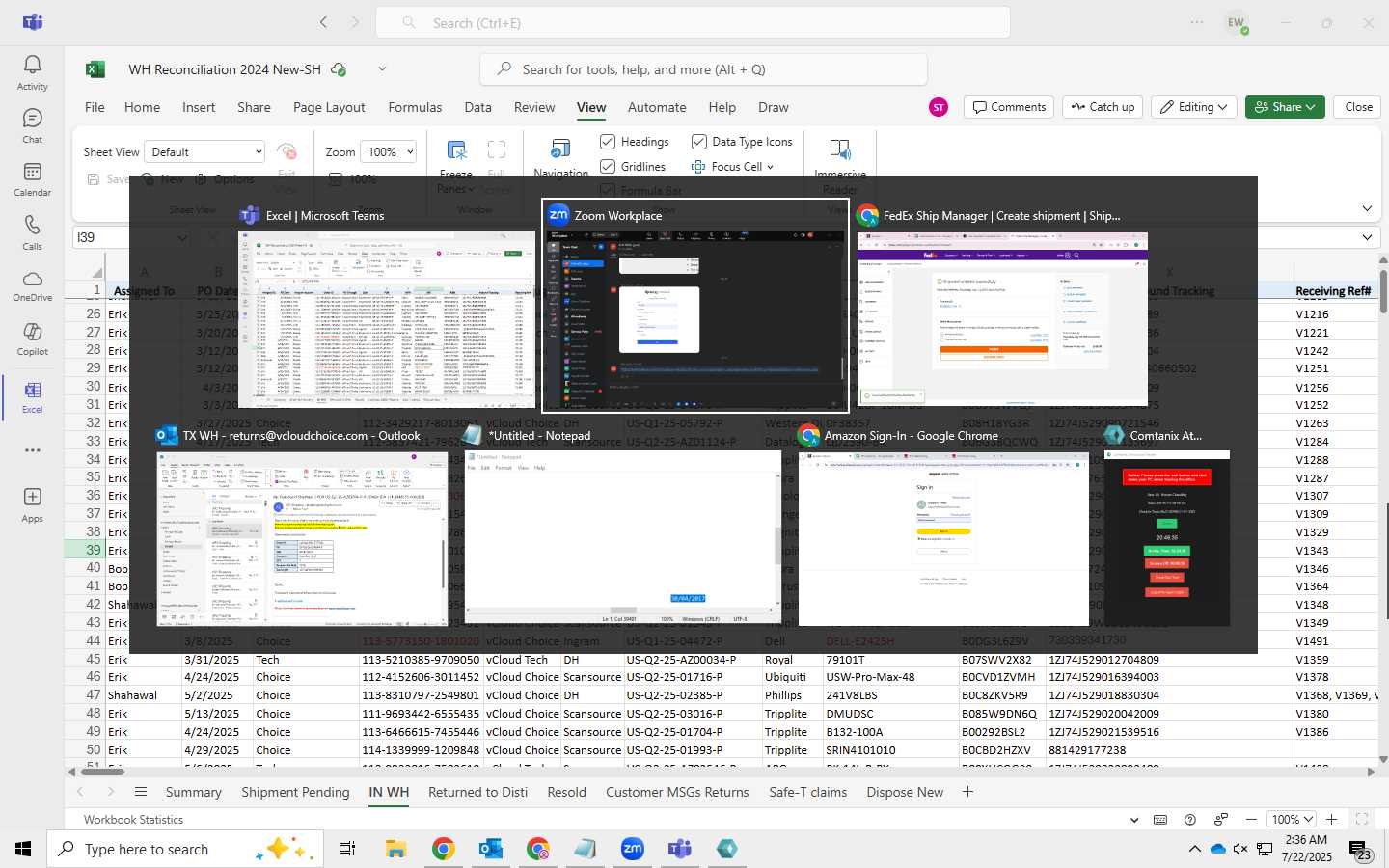
Task: Switch to the Resold sheet tab
Action: pyautogui.click(x=566, y=792)
